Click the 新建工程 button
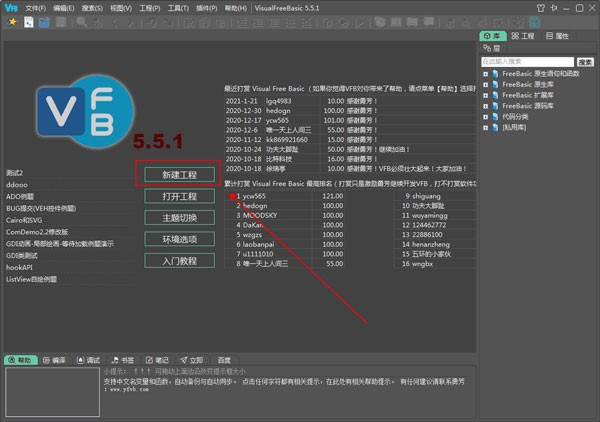Screen dimensions: 600x422 click(x=178, y=174)
